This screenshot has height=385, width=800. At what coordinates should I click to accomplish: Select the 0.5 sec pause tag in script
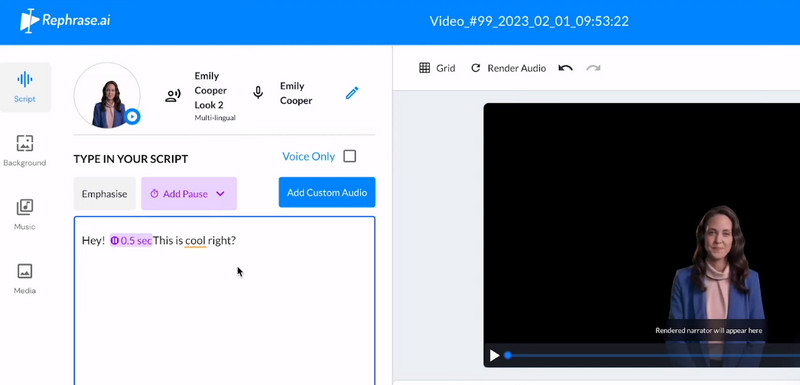coord(131,240)
